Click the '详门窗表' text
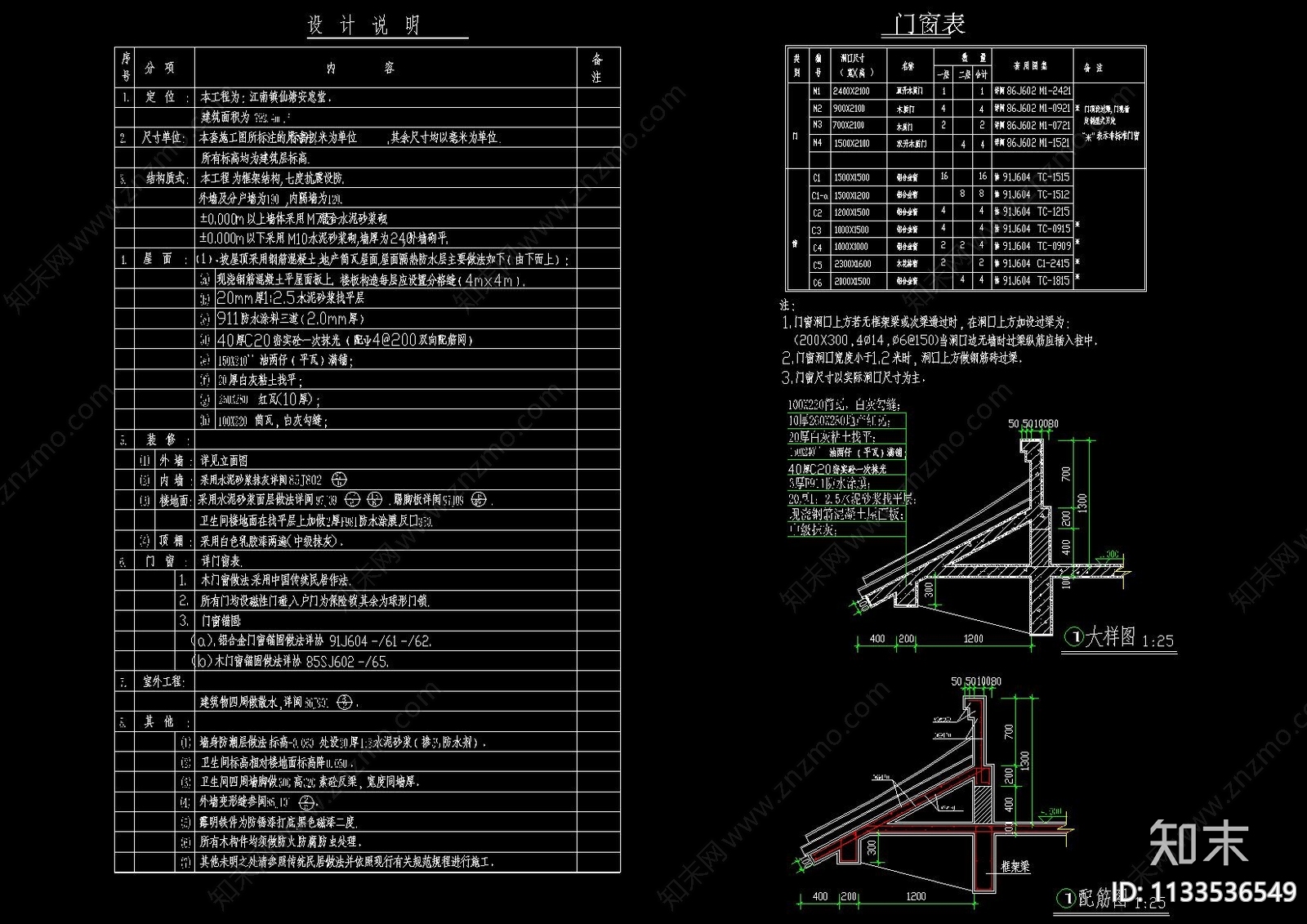Screen dimensions: 1307x924 point(221,561)
